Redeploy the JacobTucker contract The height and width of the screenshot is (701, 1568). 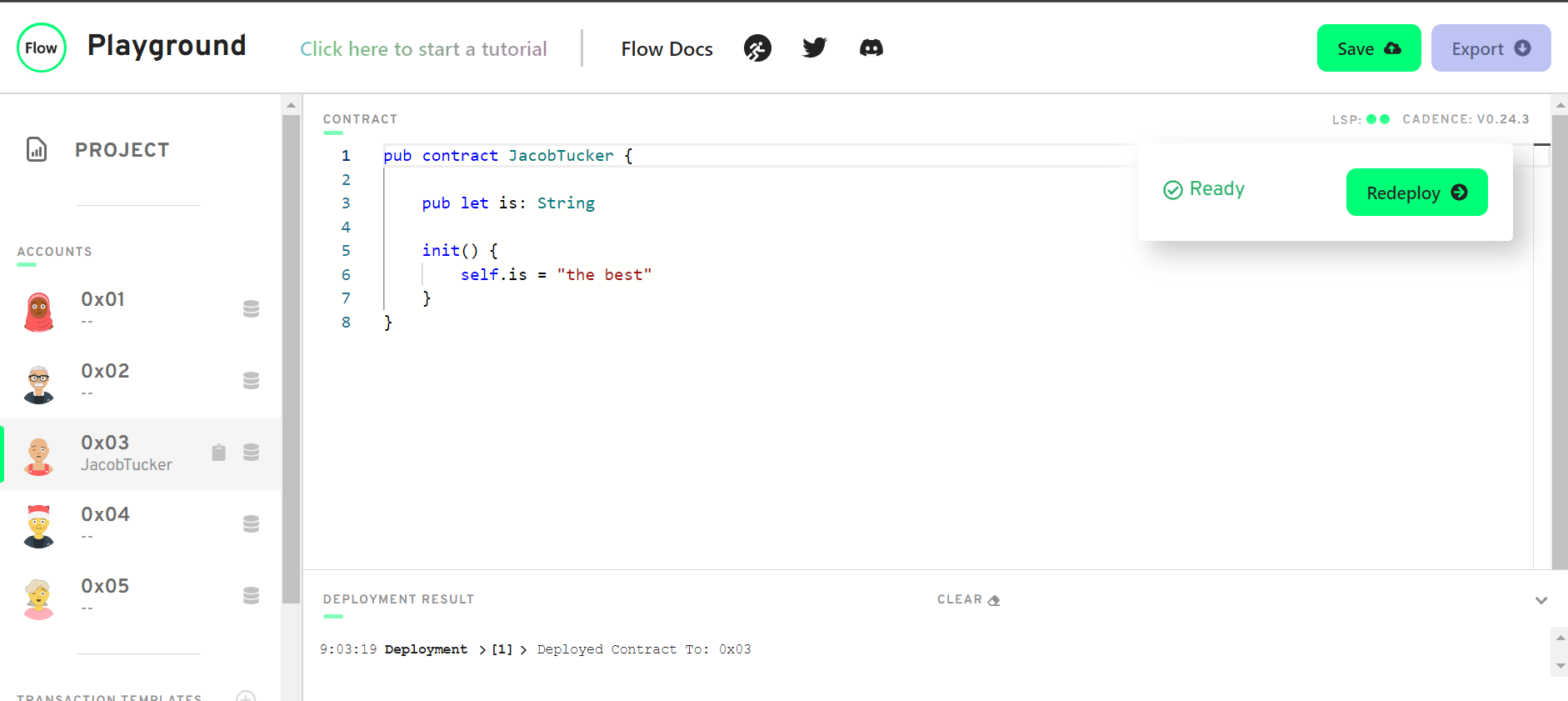point(1417,193)
